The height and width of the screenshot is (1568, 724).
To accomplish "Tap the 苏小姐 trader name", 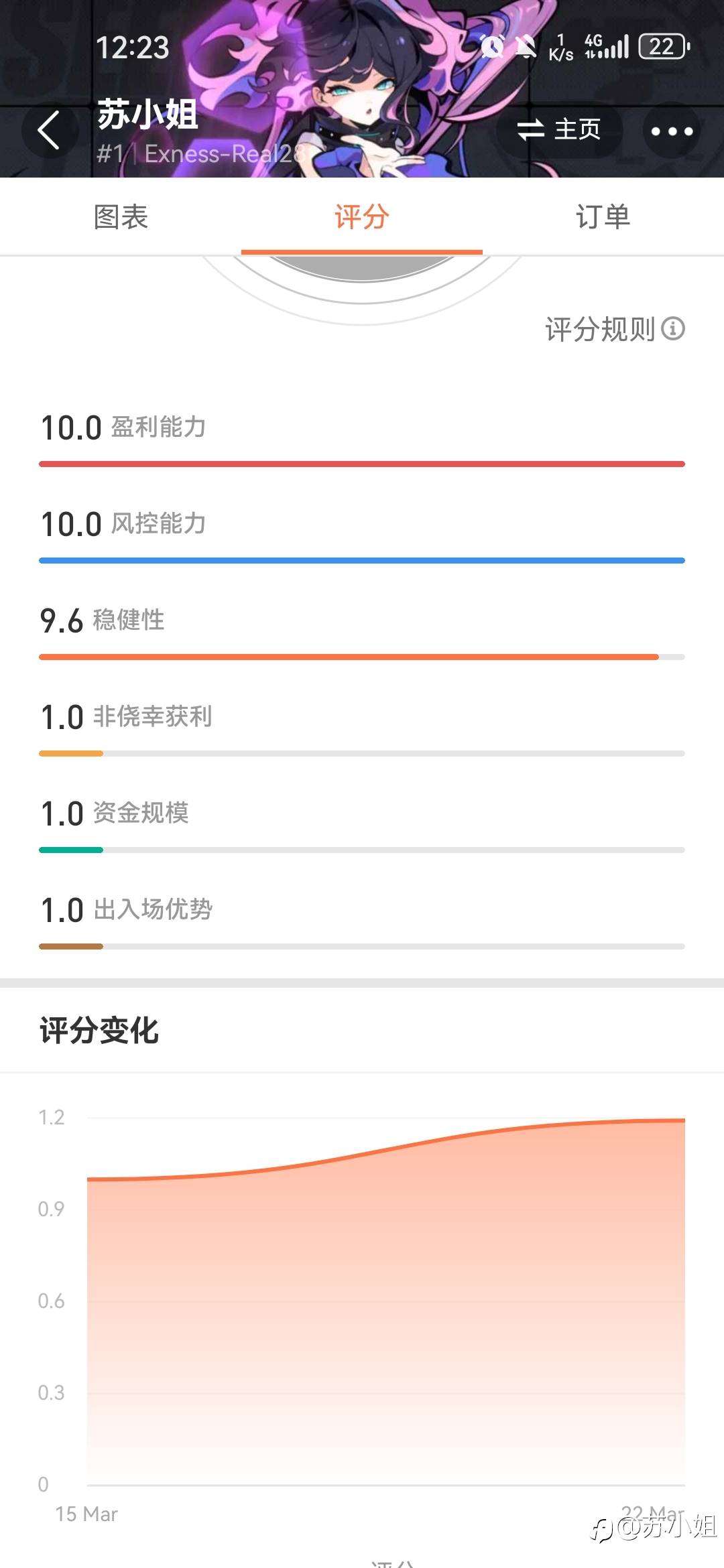I will pyautogui.click(x=147, y=114).
